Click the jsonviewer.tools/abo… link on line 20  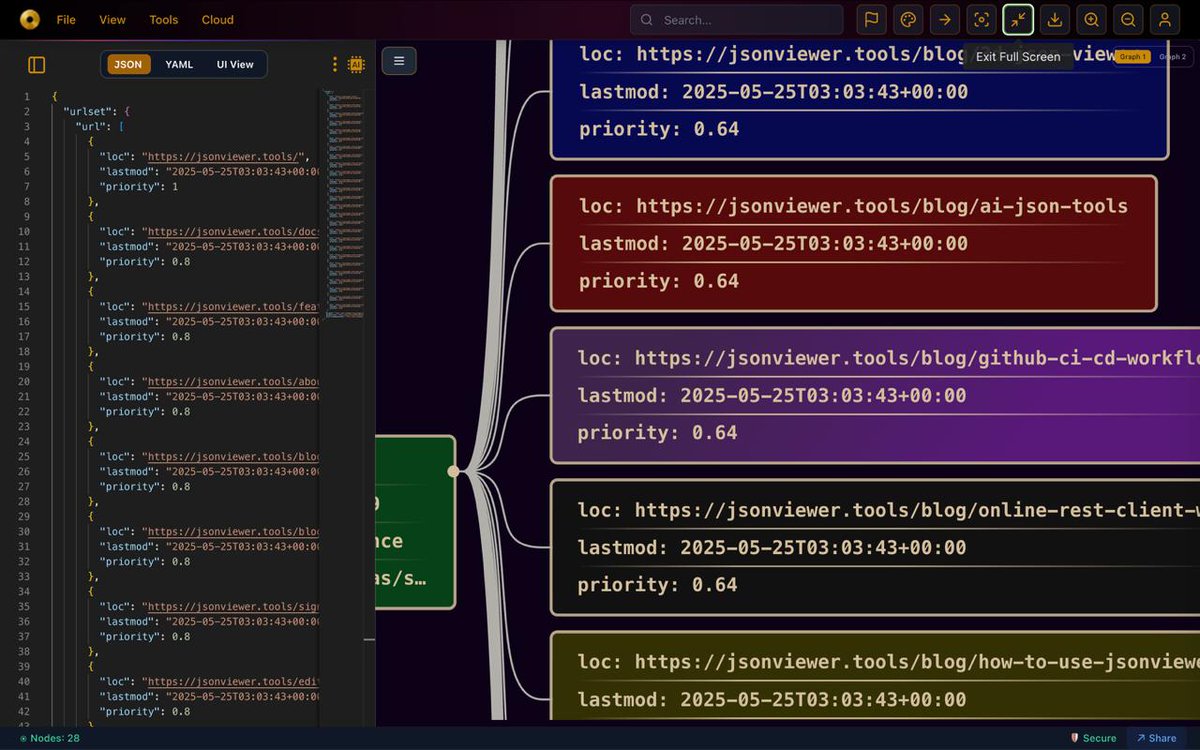point(233,382)
